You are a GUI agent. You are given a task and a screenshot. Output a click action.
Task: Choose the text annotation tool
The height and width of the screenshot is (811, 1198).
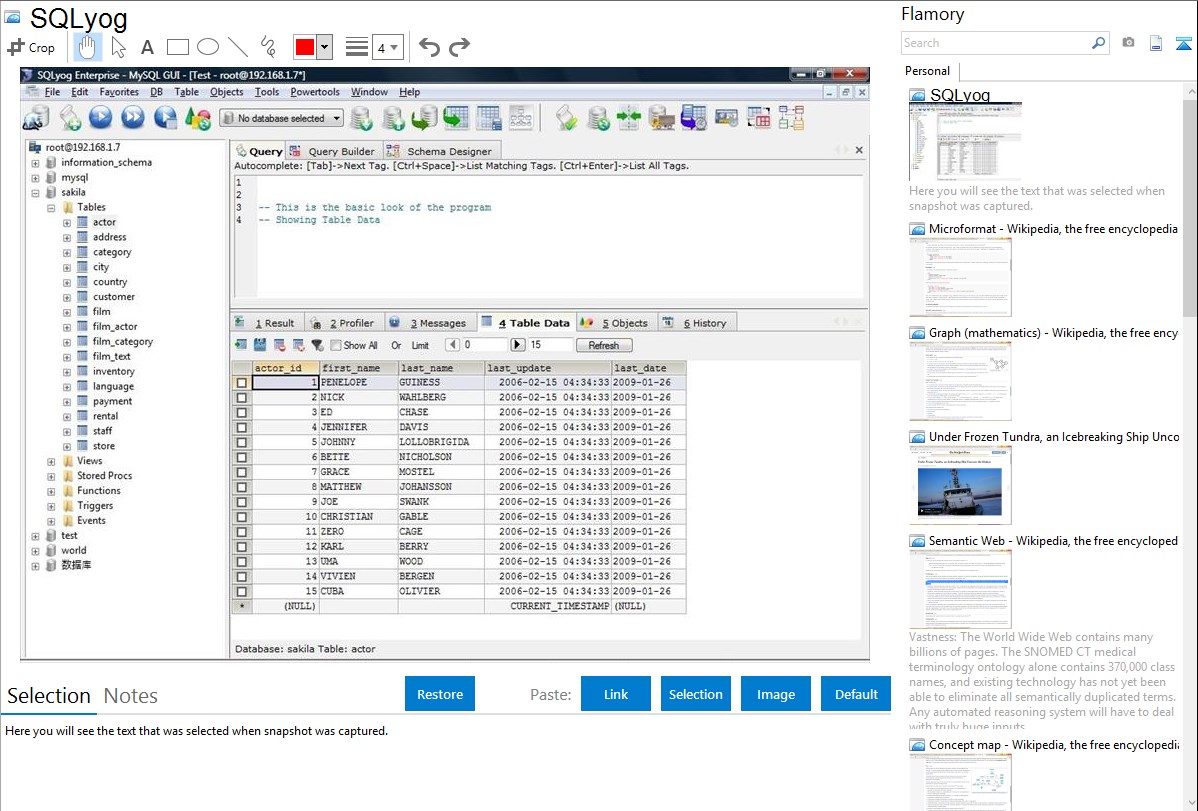click(x=147, y=47)
